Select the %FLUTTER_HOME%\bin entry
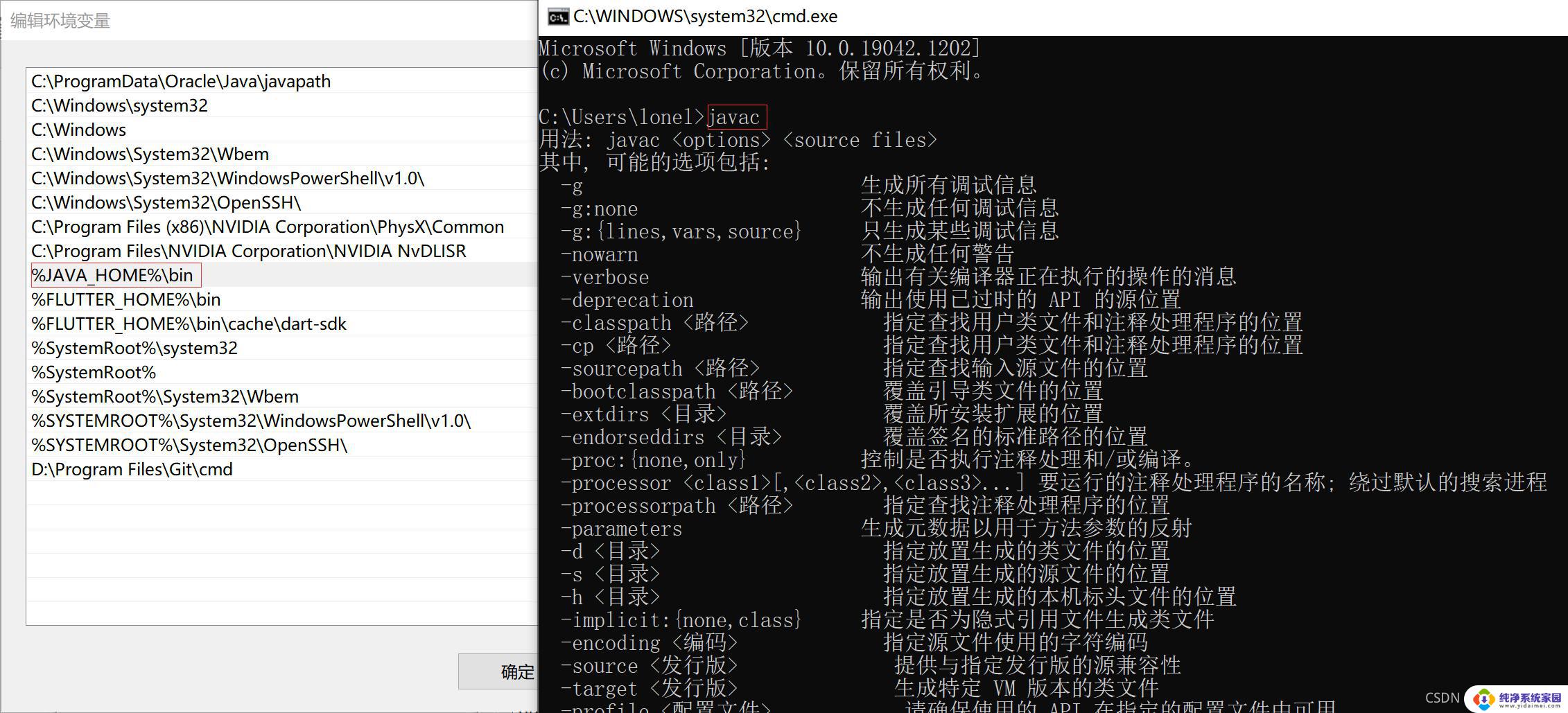1568x713 pixels. click(281, 299)
